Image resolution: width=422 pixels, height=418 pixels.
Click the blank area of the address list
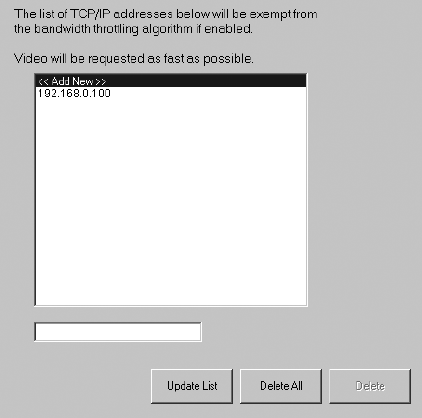coord(170,202)
